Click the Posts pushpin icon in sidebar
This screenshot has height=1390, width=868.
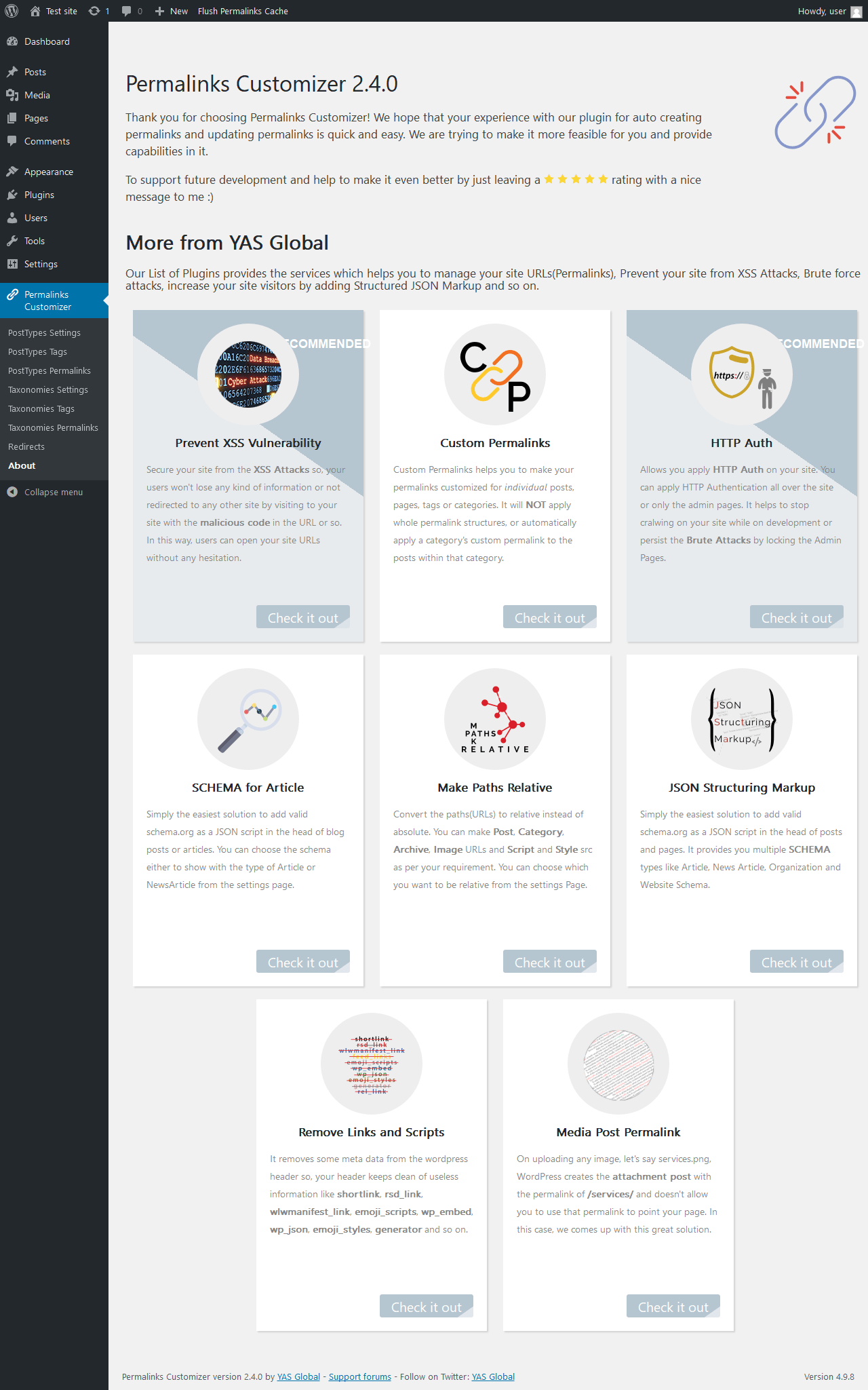pos(12,72)
